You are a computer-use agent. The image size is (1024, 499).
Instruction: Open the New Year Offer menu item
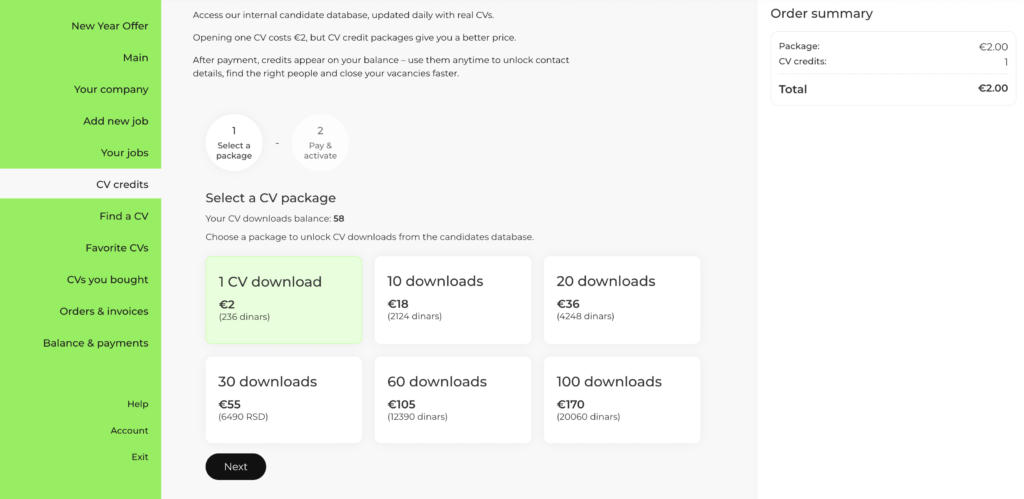(109, 26)
